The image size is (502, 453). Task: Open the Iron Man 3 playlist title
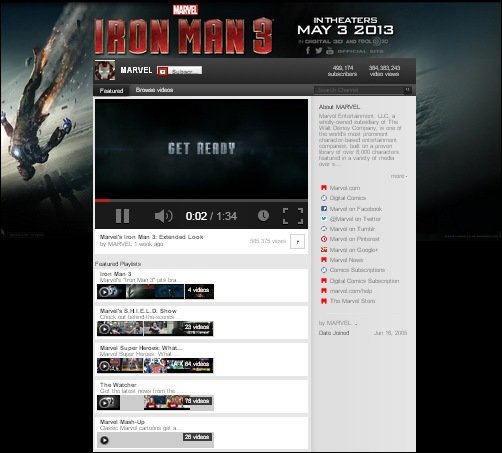point(115,274)
